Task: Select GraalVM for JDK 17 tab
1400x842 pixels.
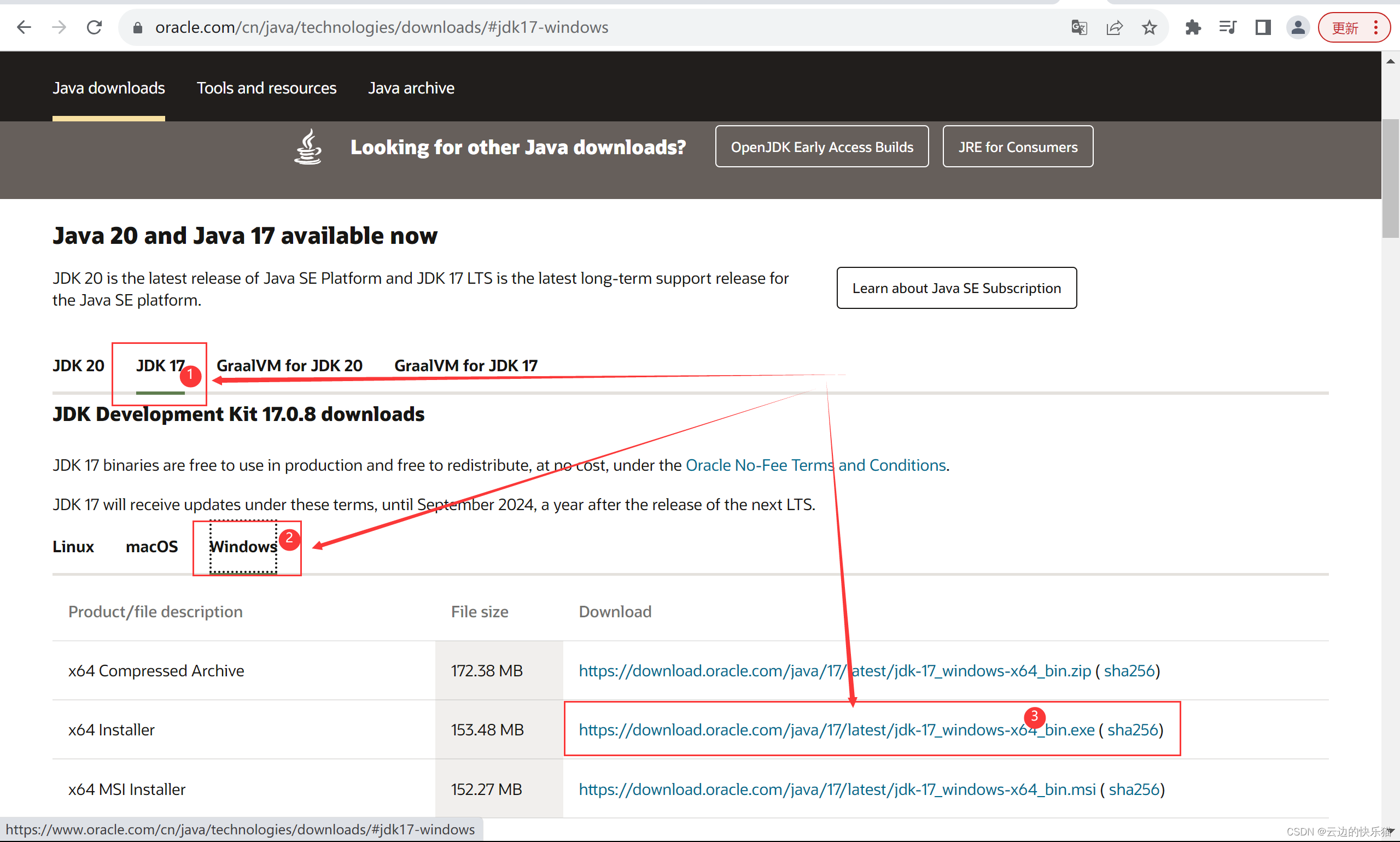Action: pos(465,365)
